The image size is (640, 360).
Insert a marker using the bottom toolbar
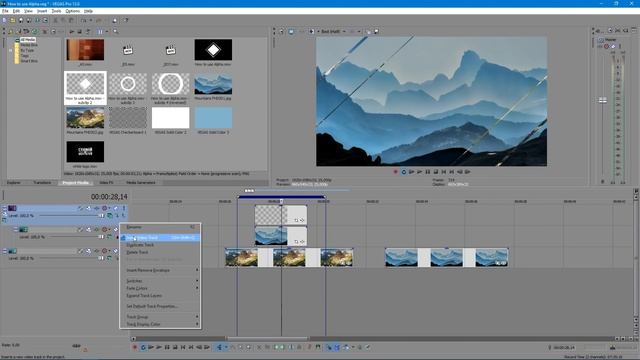click(x=309, y=347)
